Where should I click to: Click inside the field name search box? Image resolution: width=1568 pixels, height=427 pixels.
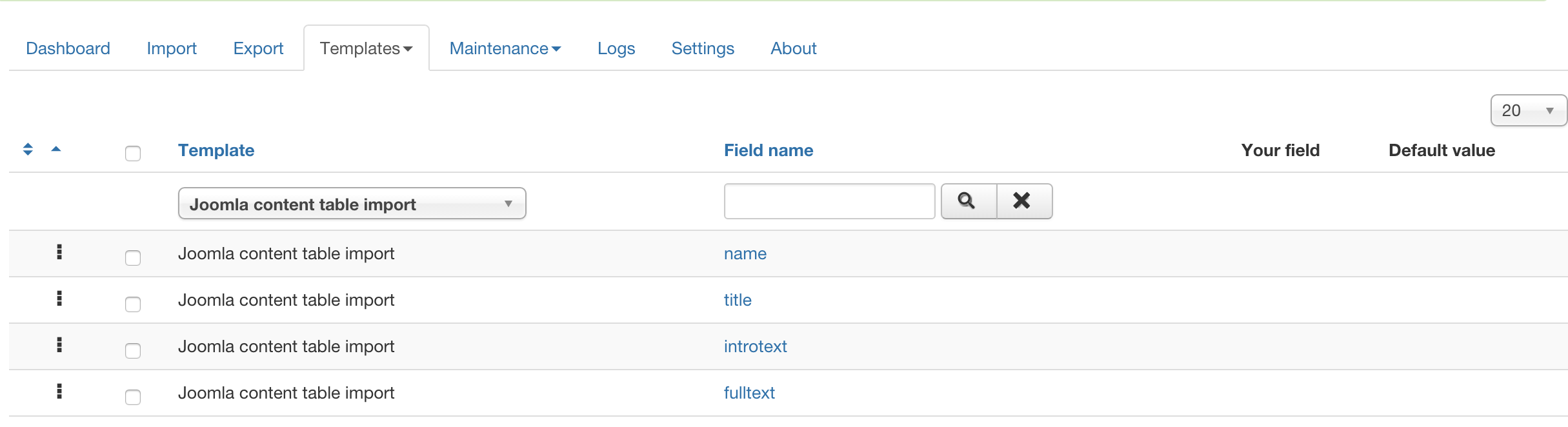[x=829, y=201]
